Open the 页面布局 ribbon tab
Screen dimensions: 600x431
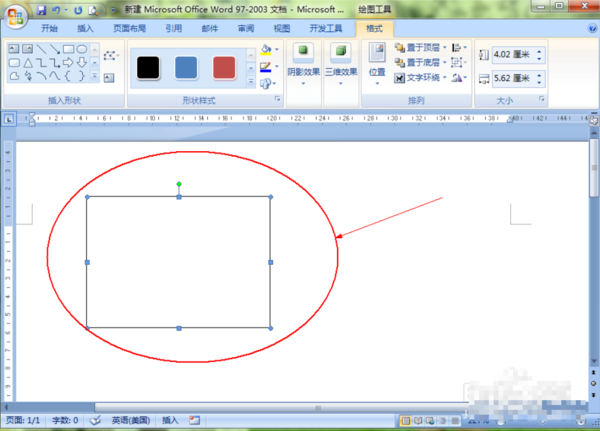129,28
